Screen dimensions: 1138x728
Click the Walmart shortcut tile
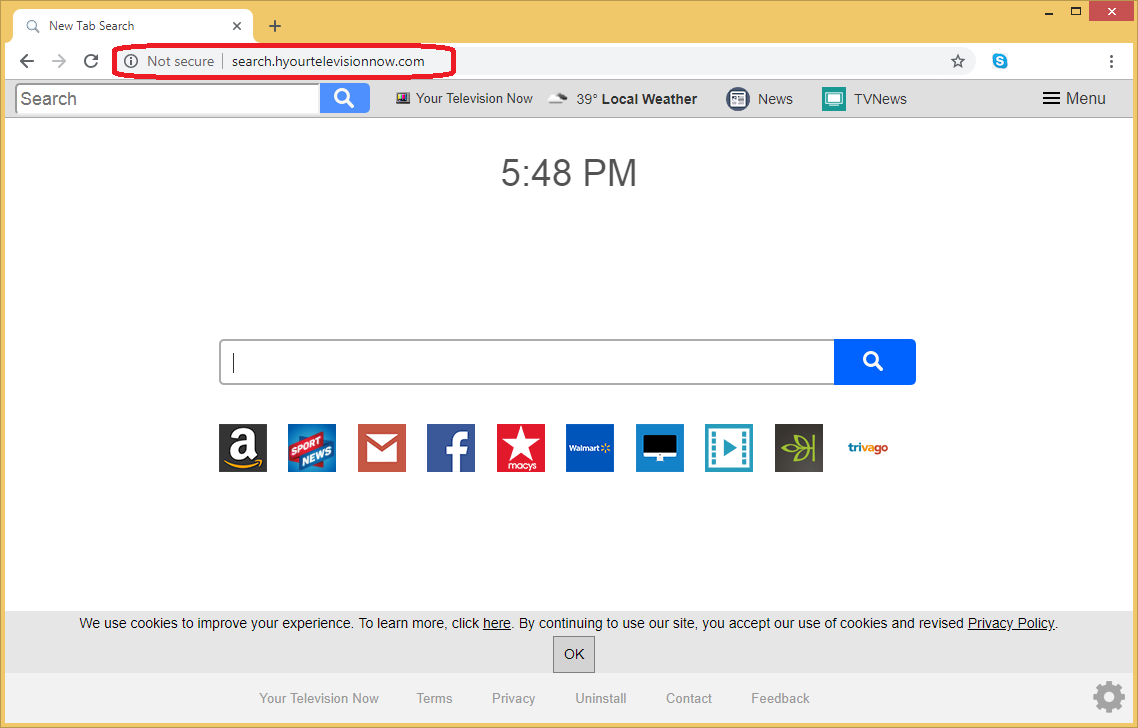point(590,448)
